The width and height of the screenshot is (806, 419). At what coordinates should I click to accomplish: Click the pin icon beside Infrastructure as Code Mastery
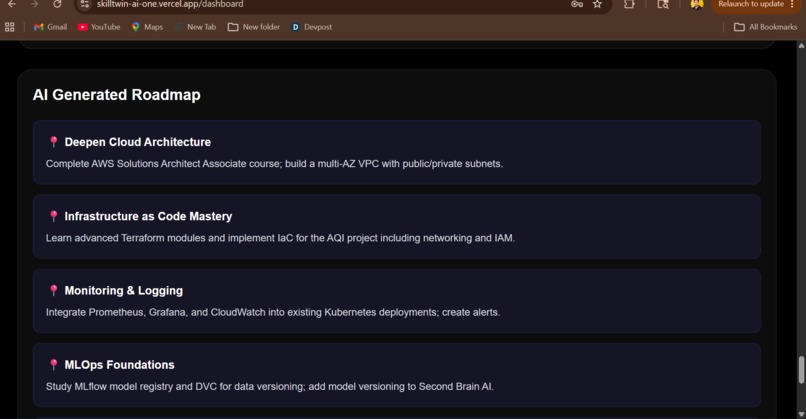pyautogui.click(x=53, y=216)
